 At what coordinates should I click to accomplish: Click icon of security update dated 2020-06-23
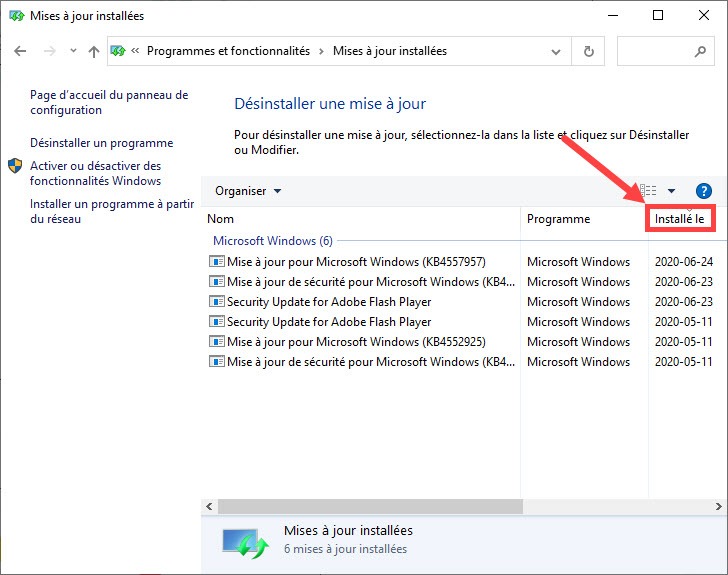216,281
